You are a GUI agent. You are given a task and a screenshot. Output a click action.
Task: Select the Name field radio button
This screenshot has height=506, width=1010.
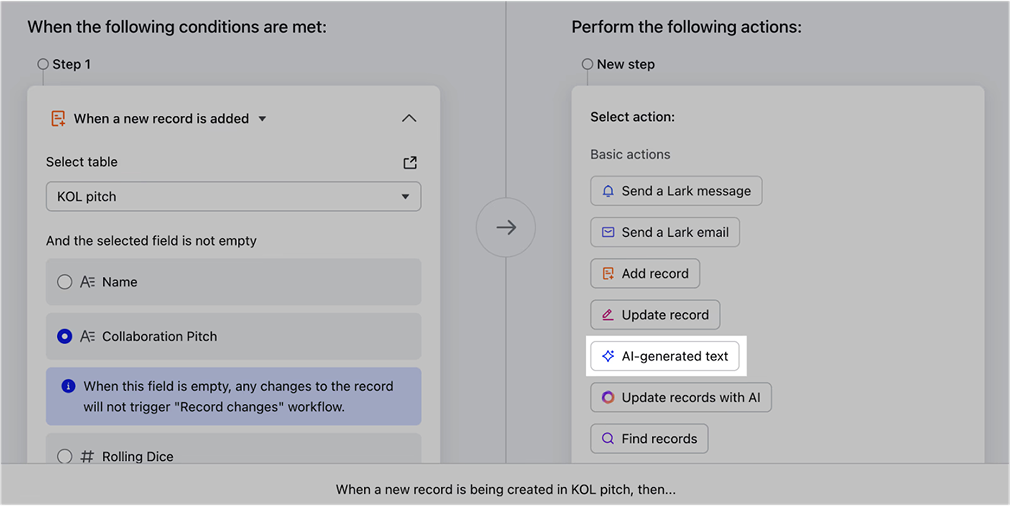[65, 282]
